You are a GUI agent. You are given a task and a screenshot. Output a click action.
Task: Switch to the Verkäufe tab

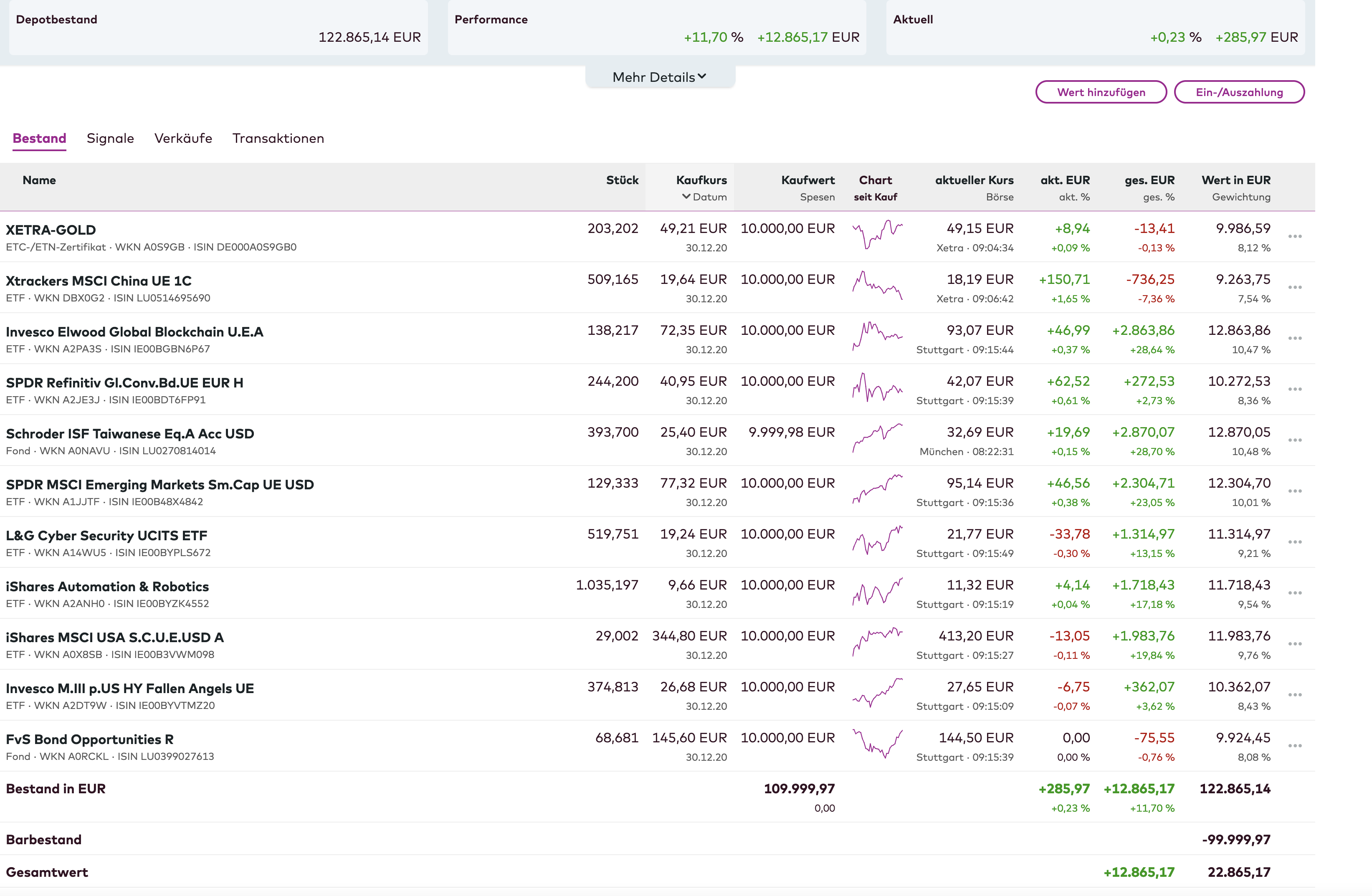point(183,138)
